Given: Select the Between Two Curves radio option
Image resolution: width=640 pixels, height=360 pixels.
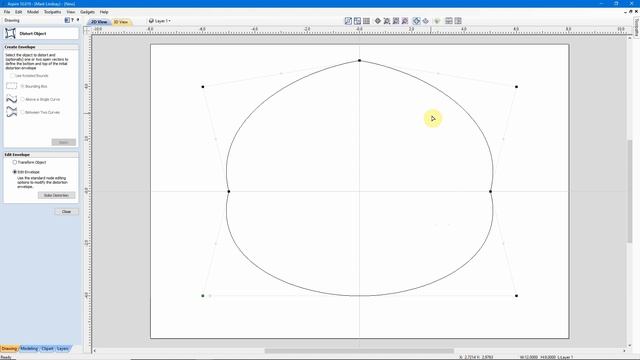Looking at the screenshot, I should point(22,112).
